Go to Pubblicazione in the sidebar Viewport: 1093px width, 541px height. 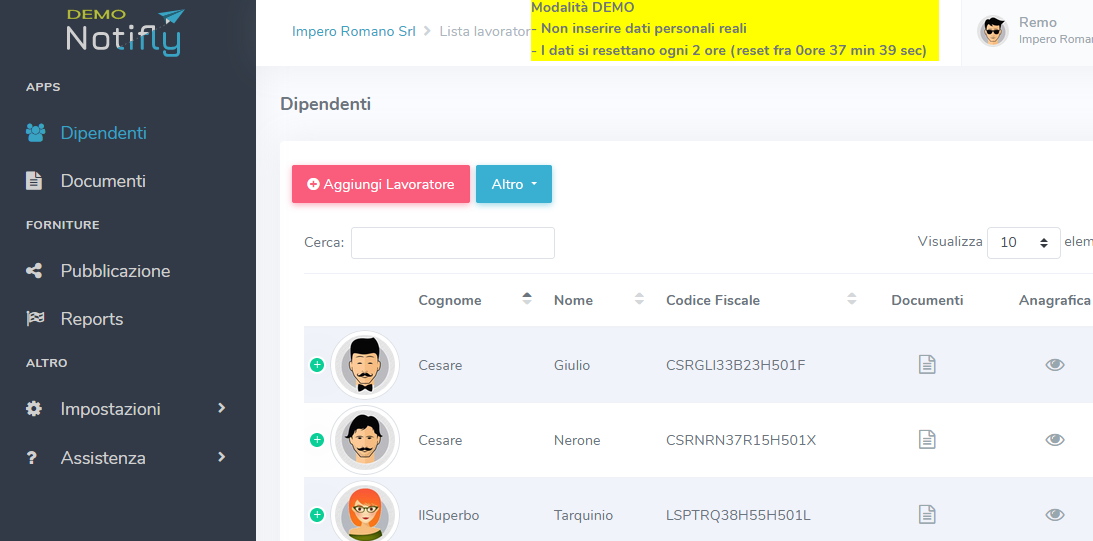coord(114,271)
